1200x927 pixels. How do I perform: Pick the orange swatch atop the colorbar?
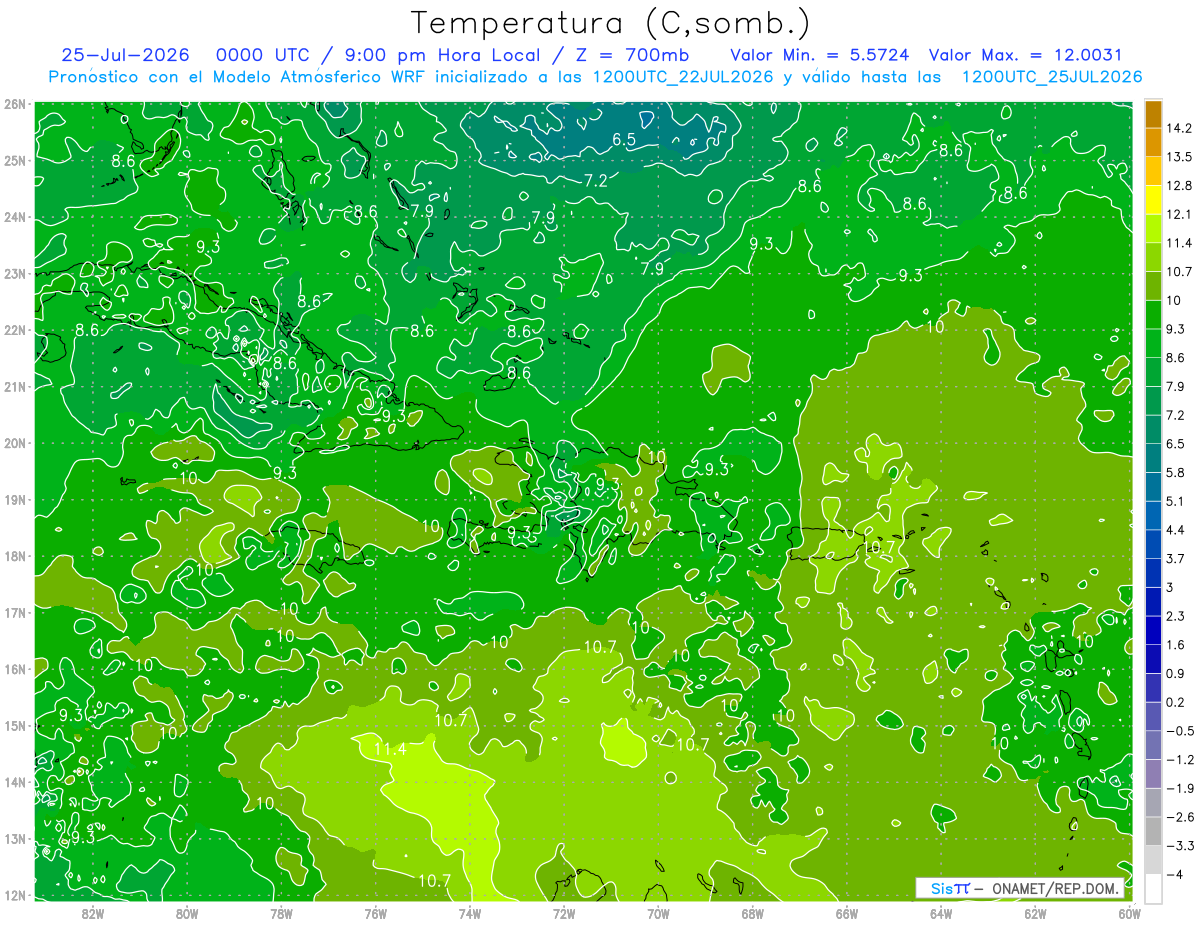click(x=1153, y=114)
